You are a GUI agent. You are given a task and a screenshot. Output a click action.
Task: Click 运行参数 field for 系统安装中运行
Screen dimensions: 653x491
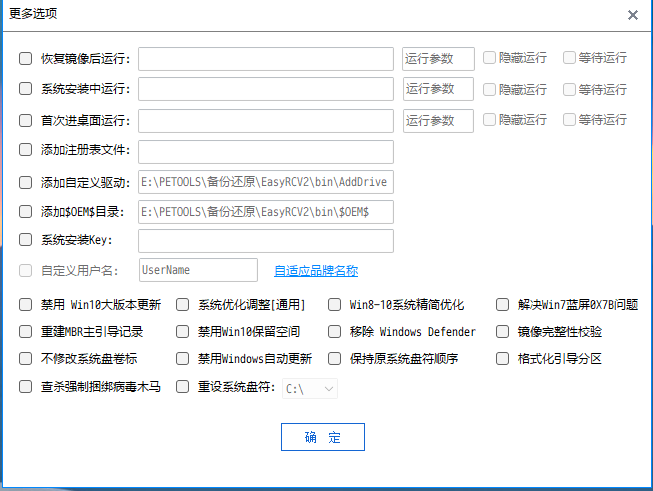tap(438, 89)
